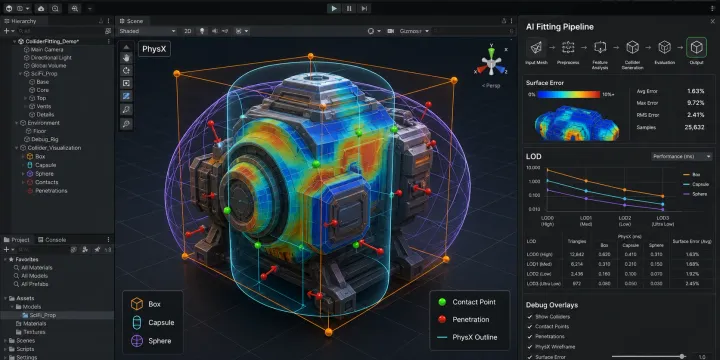
Task: Click the cloud services icon
Action: pos(41,8)
